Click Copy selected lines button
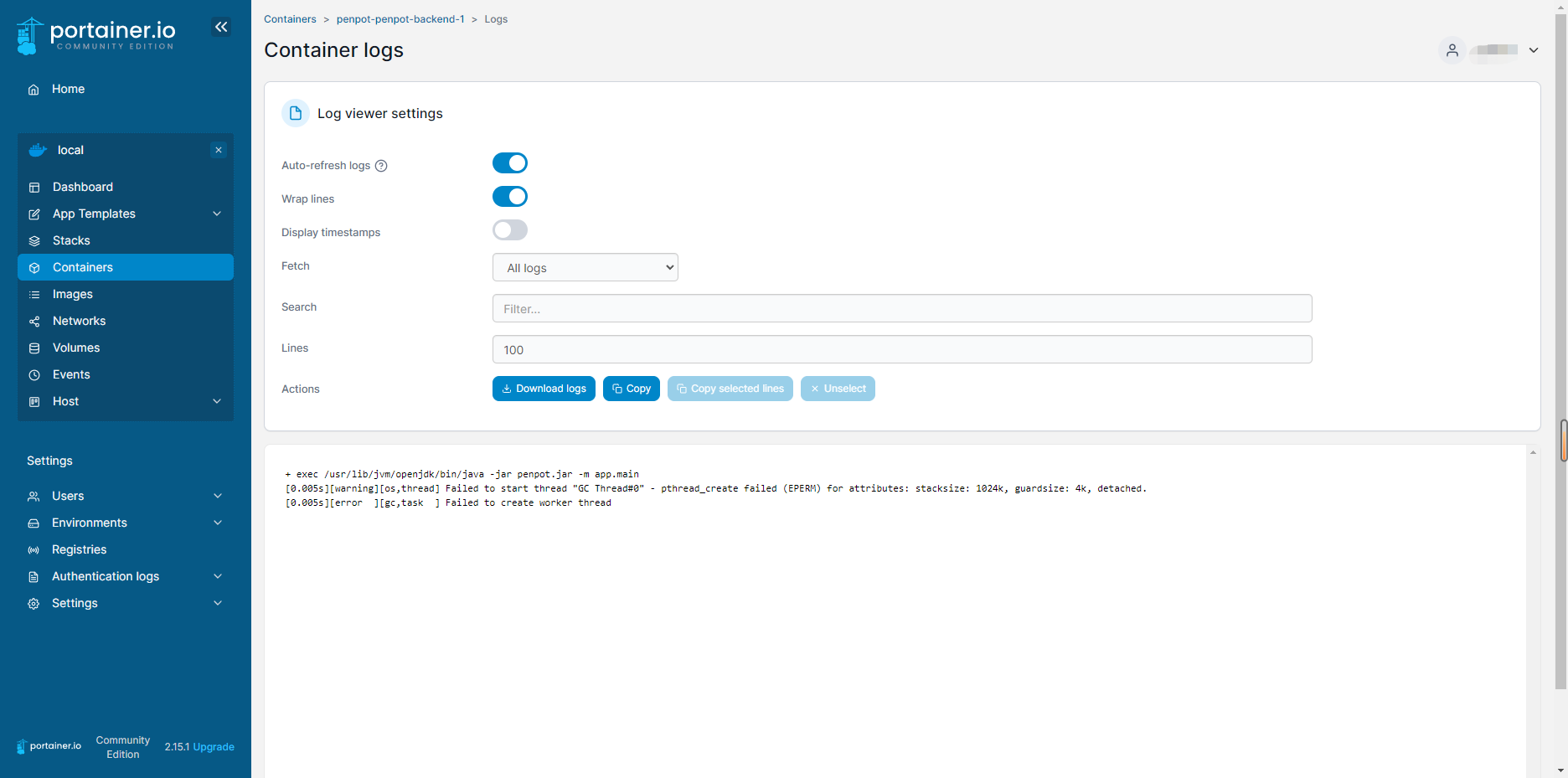Screen dimensions: 1568x778 (x=730, y=389)
